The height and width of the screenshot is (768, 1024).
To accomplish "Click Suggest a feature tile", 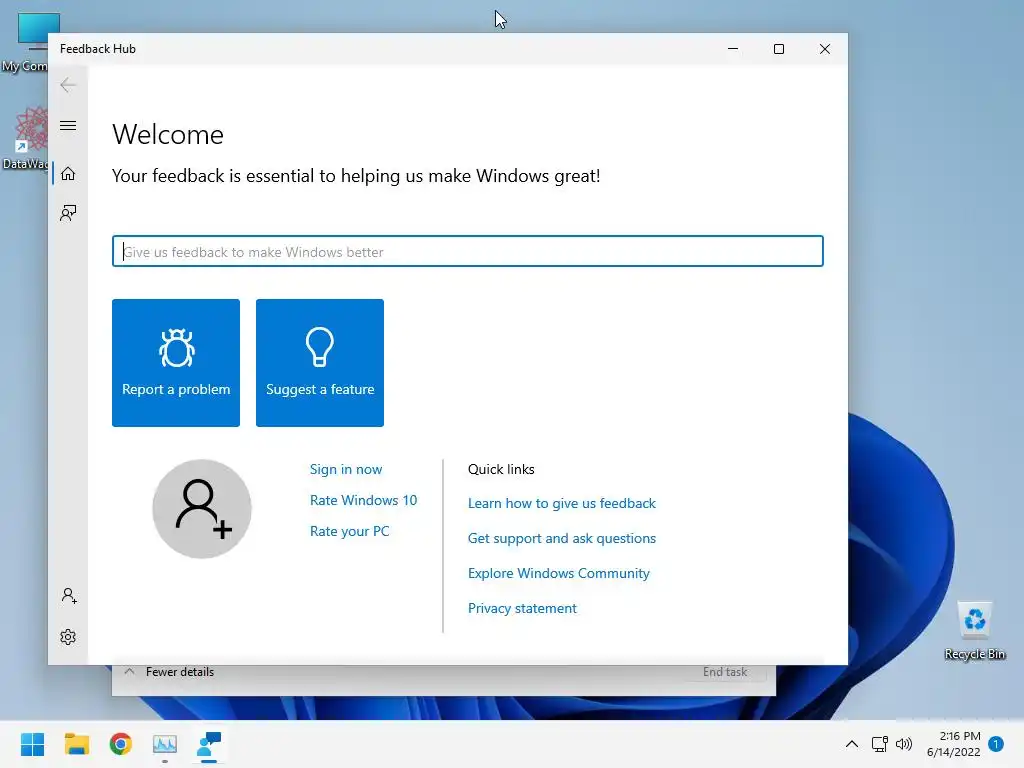I will click(320, 363).
